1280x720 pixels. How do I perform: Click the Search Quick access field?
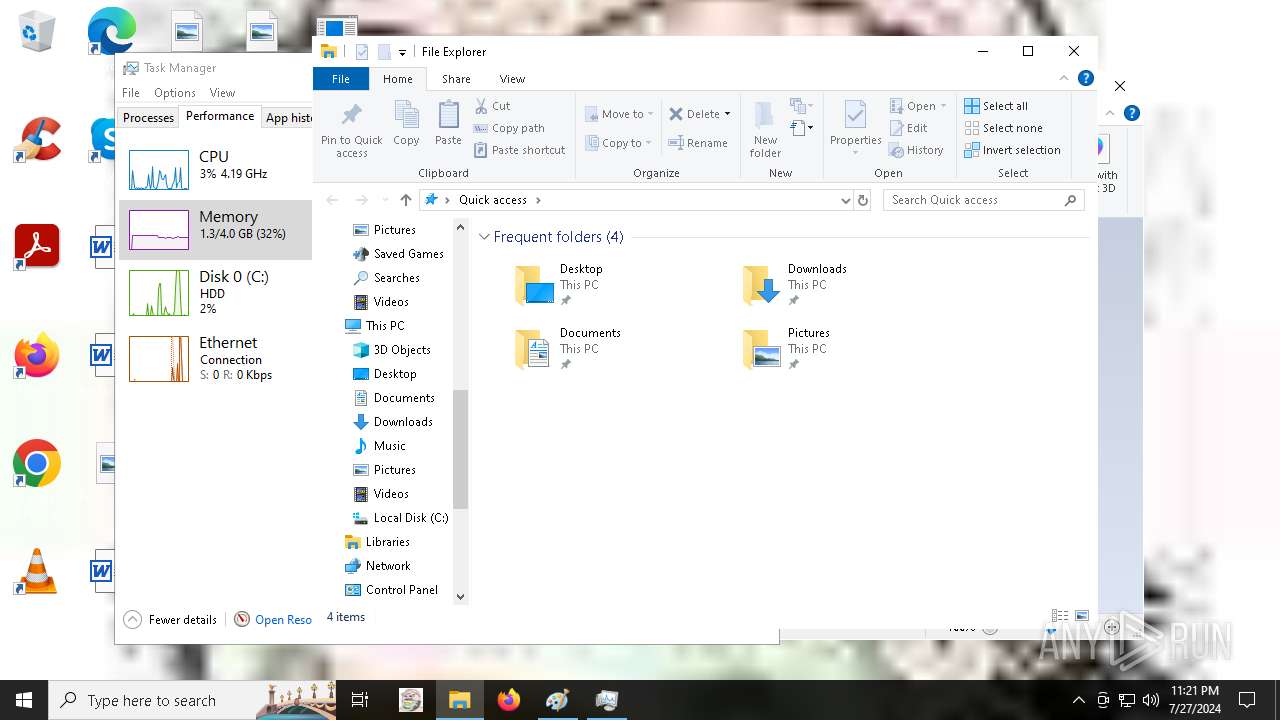(984, 200)
